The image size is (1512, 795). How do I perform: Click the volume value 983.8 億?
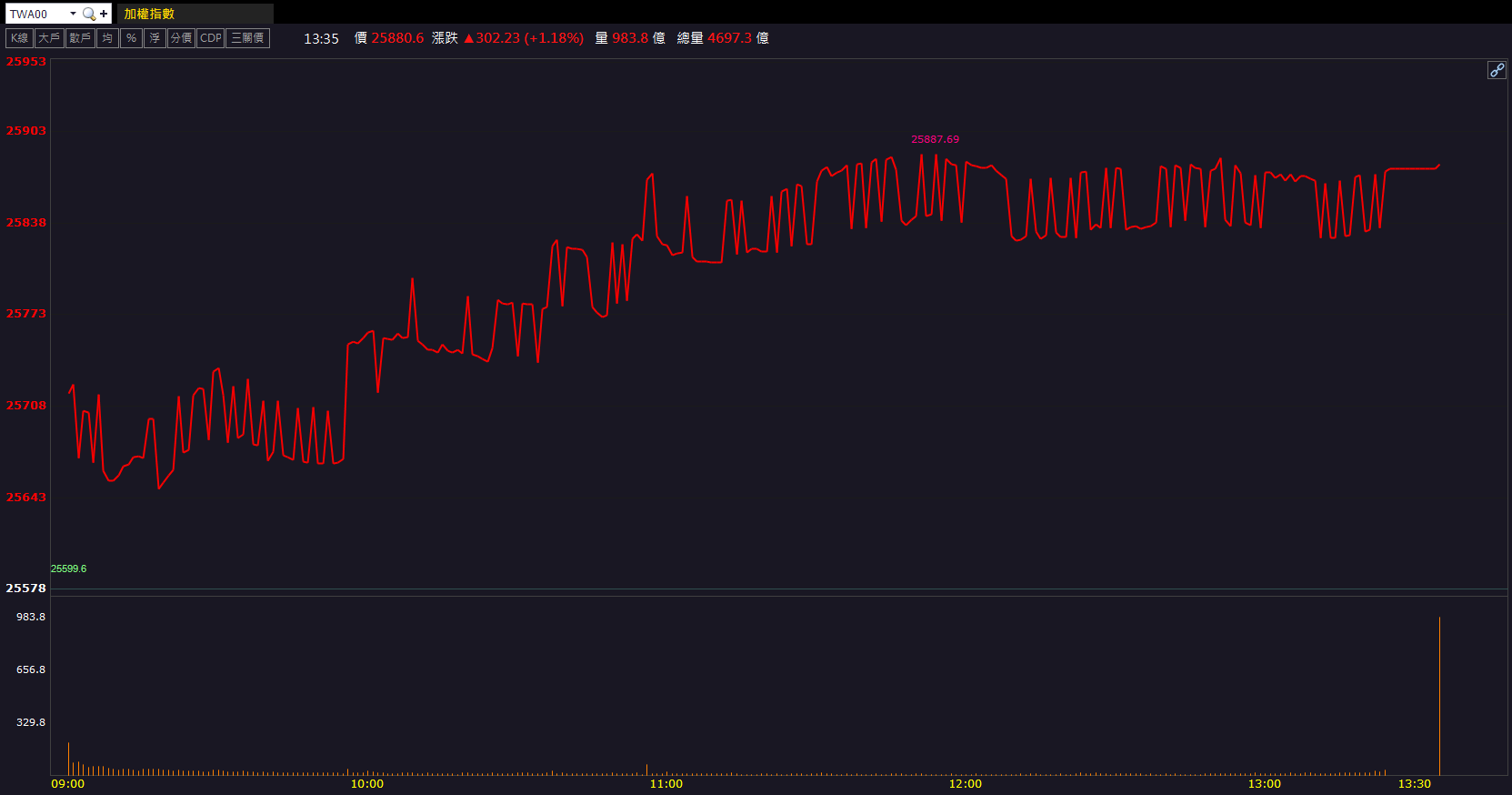(x=638, y=38)
